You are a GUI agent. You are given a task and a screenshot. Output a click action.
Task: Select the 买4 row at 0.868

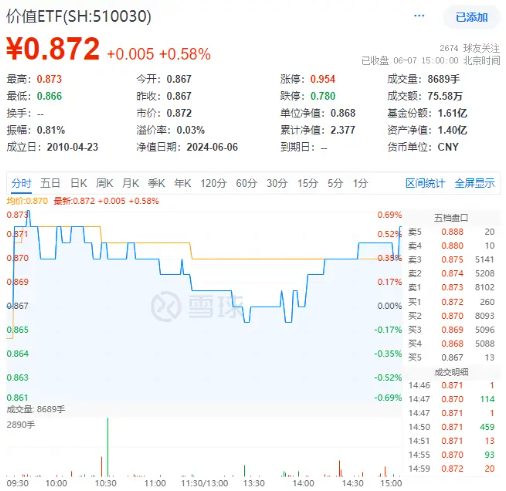(x=451, y=344)
